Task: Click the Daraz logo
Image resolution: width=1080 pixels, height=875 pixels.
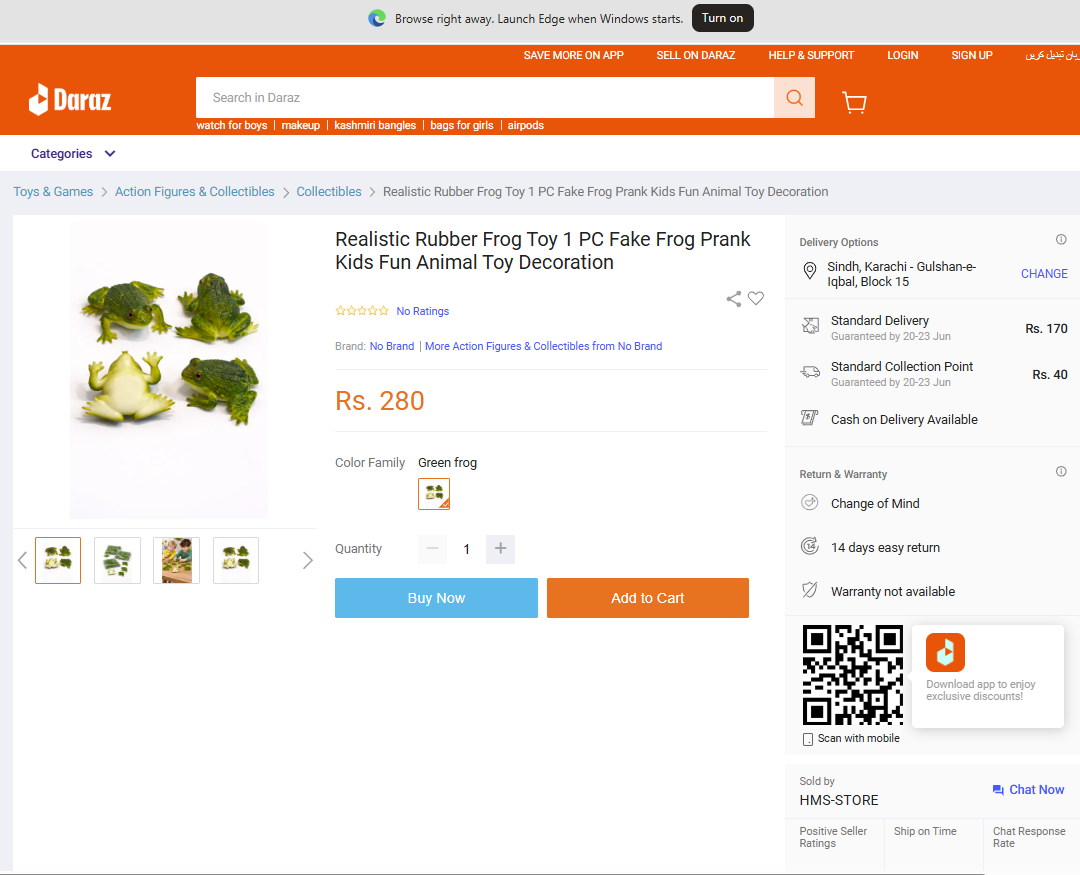Action: click(x=70, y=100)
